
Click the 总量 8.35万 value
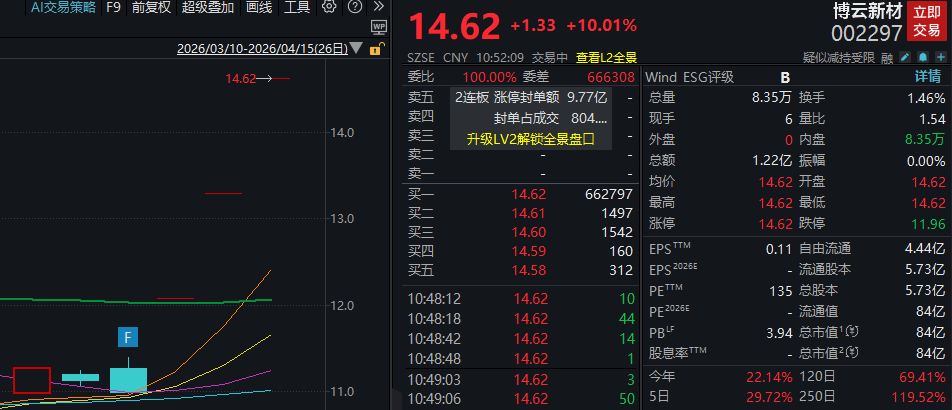[771, 98]
